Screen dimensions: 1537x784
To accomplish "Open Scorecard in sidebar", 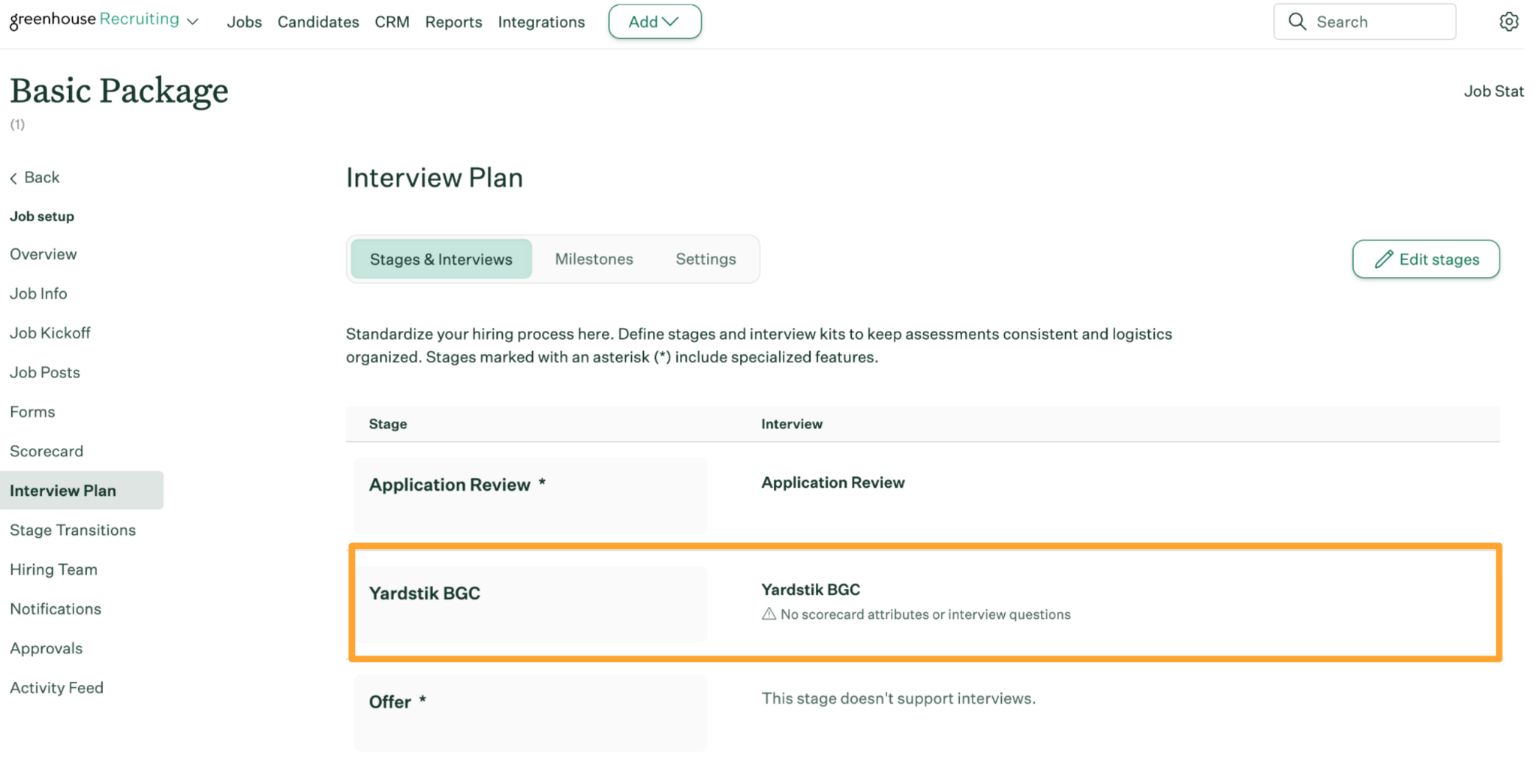I will [x=47, y=451].
